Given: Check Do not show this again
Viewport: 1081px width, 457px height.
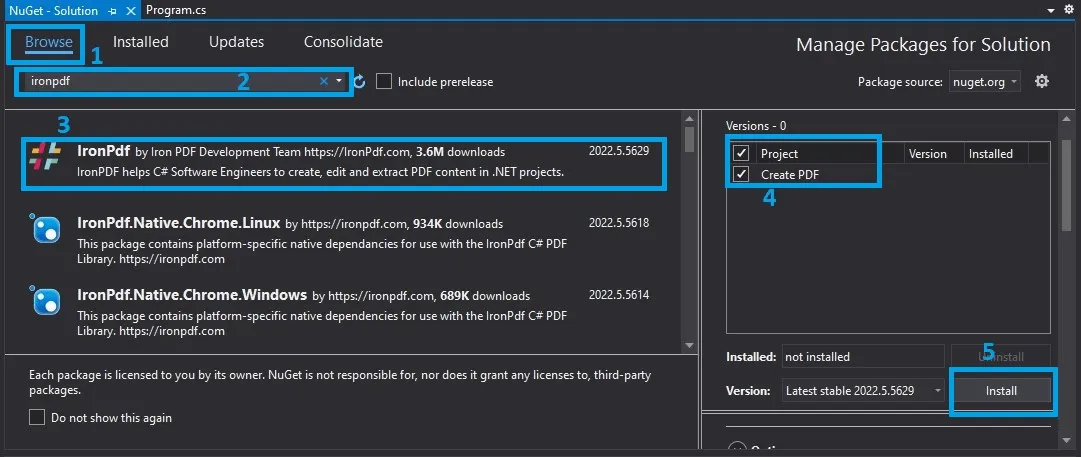Looking at the screenshot, I should click(x=37, y=418).
